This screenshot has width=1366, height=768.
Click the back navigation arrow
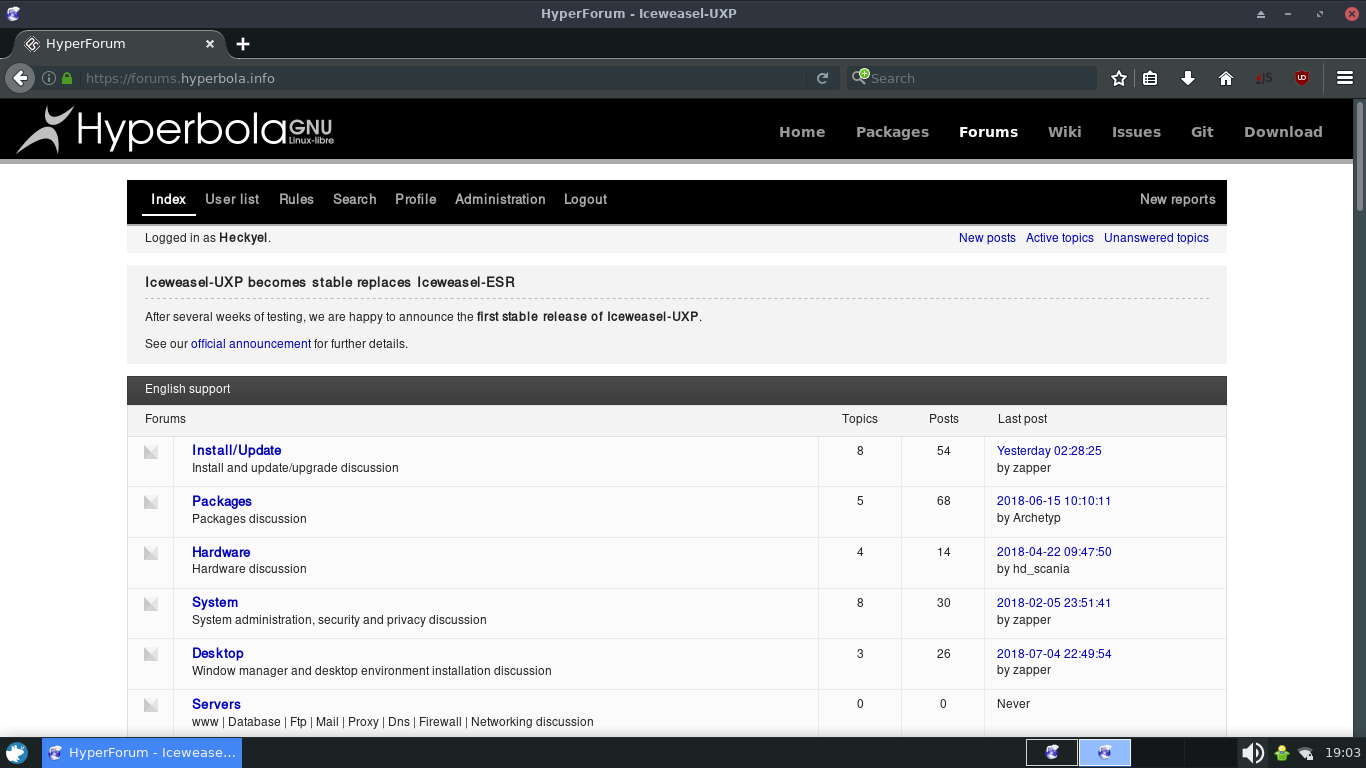[x=20, y=78]
